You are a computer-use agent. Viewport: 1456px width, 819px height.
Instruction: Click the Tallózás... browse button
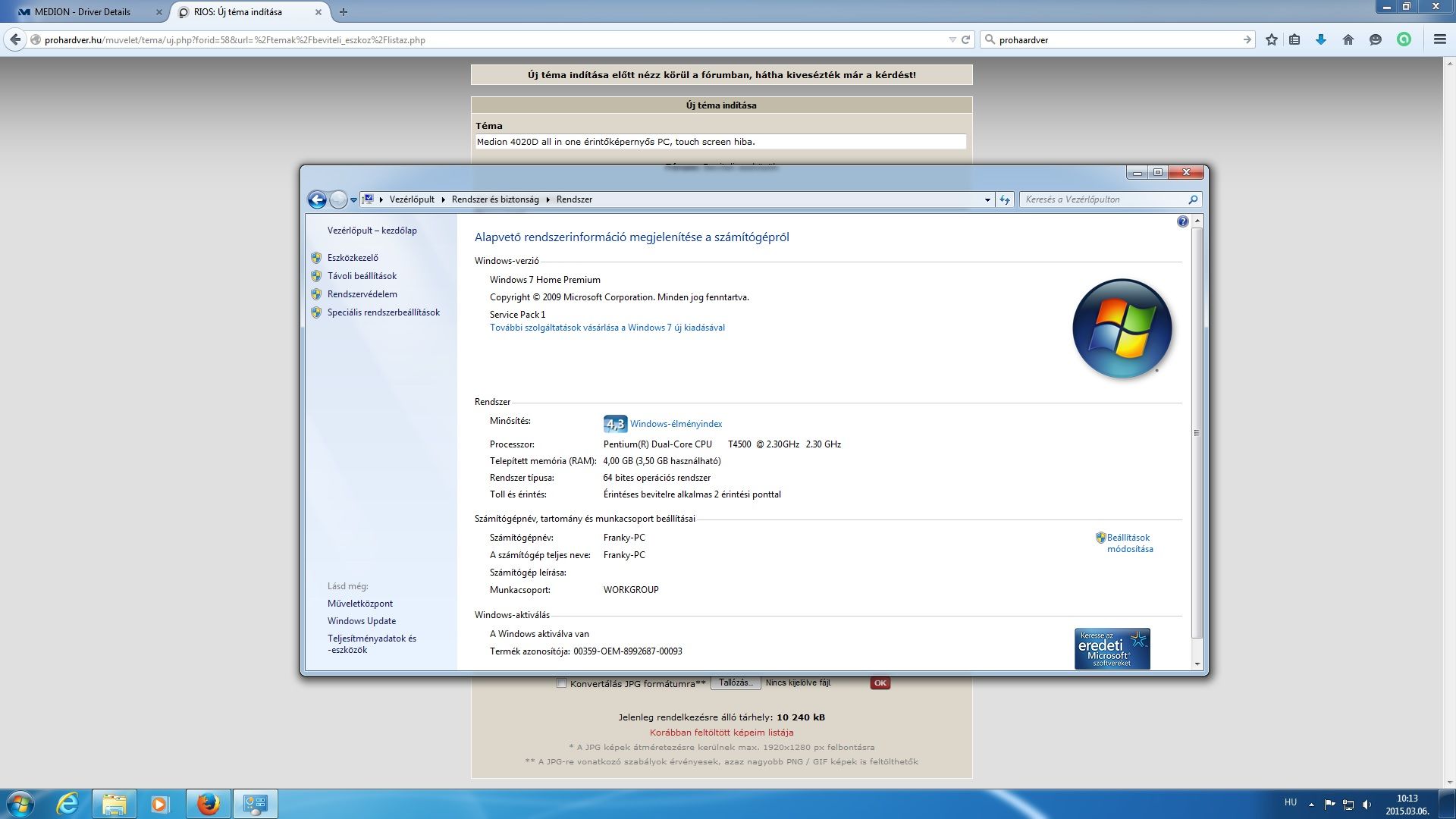pos(735,683)
